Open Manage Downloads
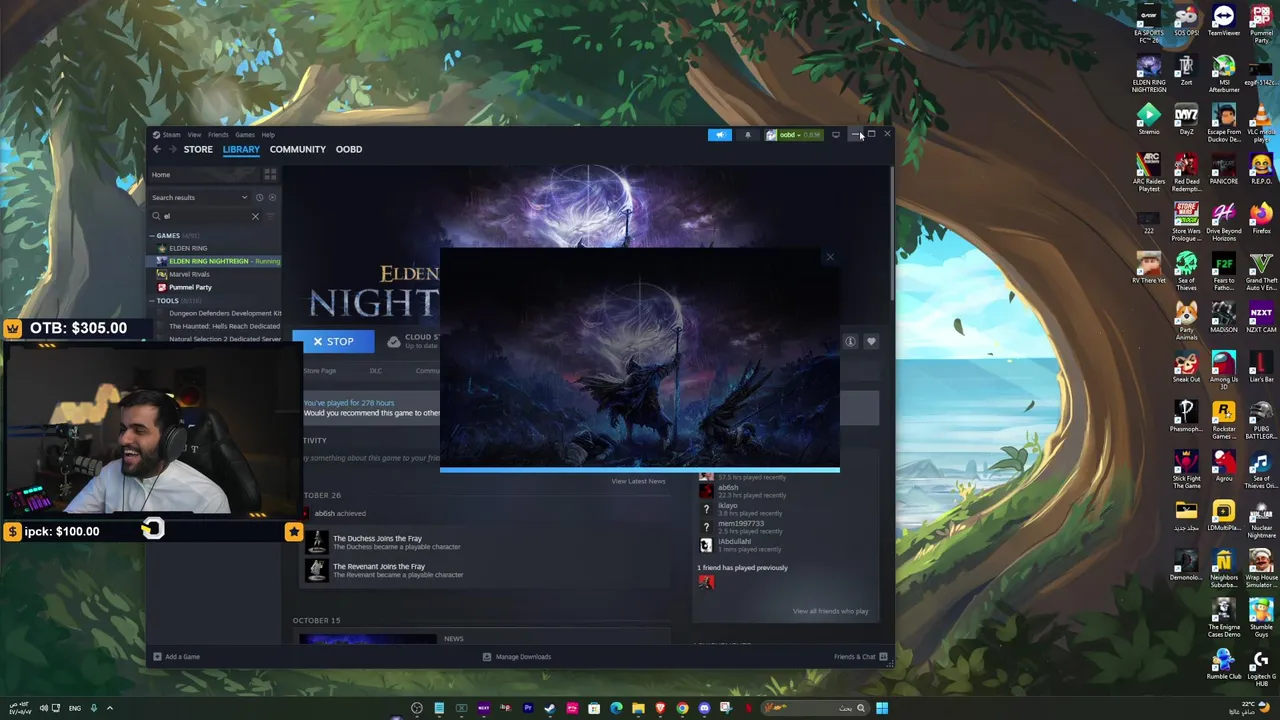1280x720 pixels. [516, 657]
